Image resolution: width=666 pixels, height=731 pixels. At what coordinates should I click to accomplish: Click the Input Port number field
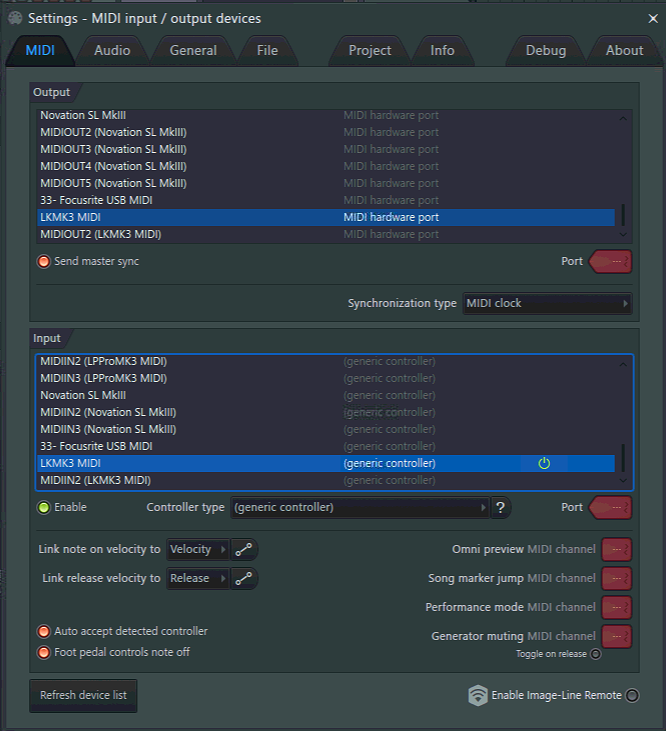611,507
